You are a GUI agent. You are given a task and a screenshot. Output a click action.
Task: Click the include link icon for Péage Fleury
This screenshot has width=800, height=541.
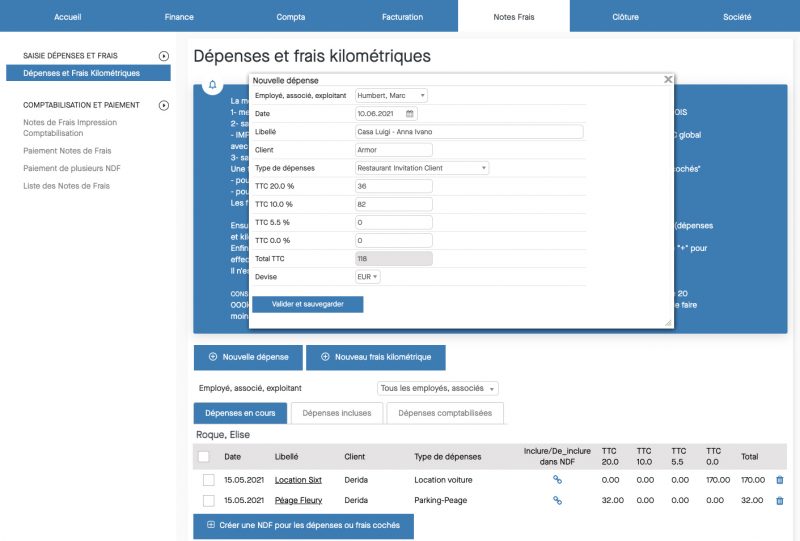tap(558, 500)
